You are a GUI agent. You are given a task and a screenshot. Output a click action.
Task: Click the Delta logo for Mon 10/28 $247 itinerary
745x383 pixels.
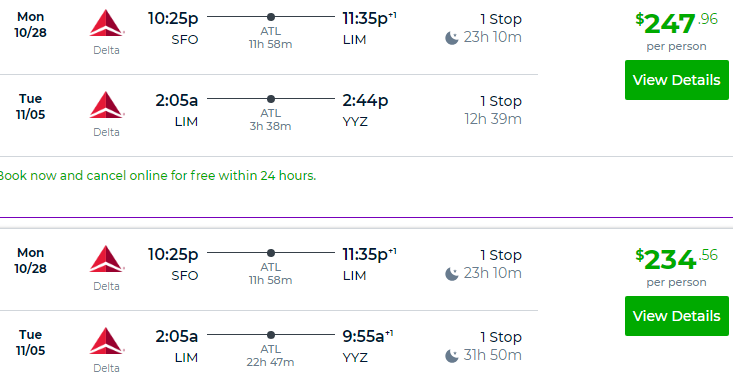click(107, 23)
